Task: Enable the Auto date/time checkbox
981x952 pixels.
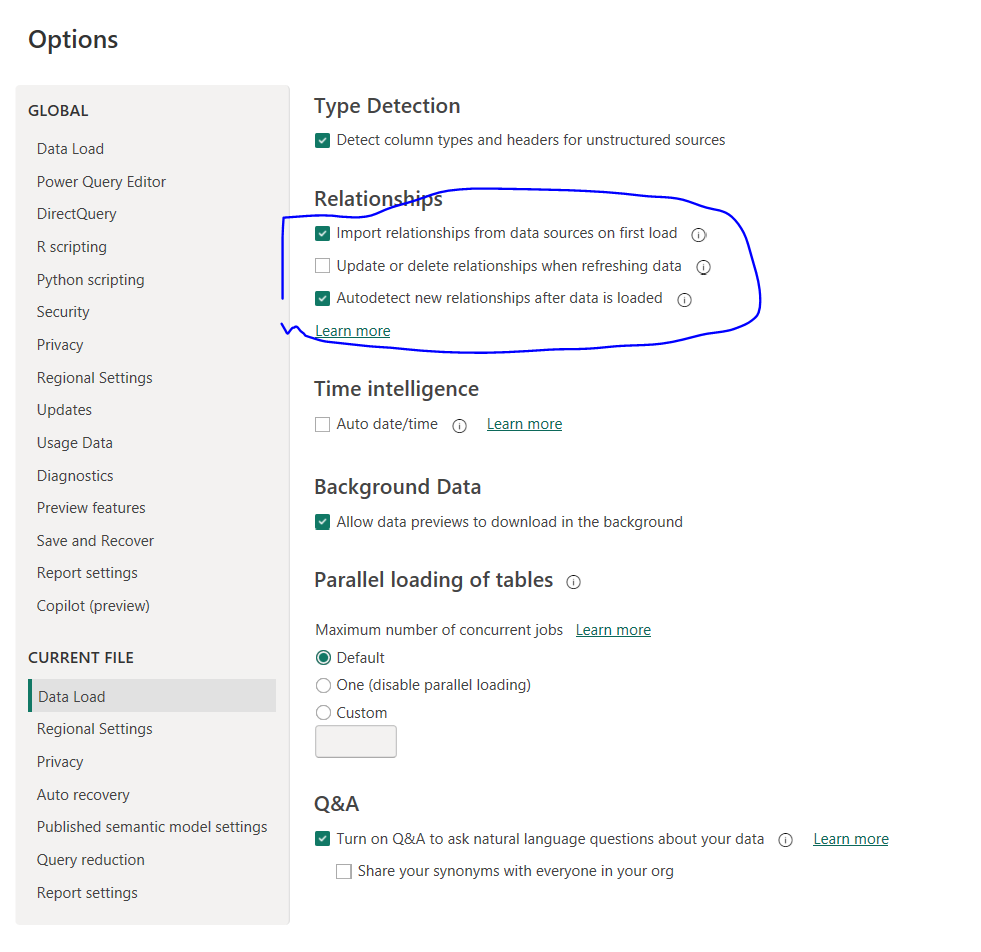Action: click(322, 425)
